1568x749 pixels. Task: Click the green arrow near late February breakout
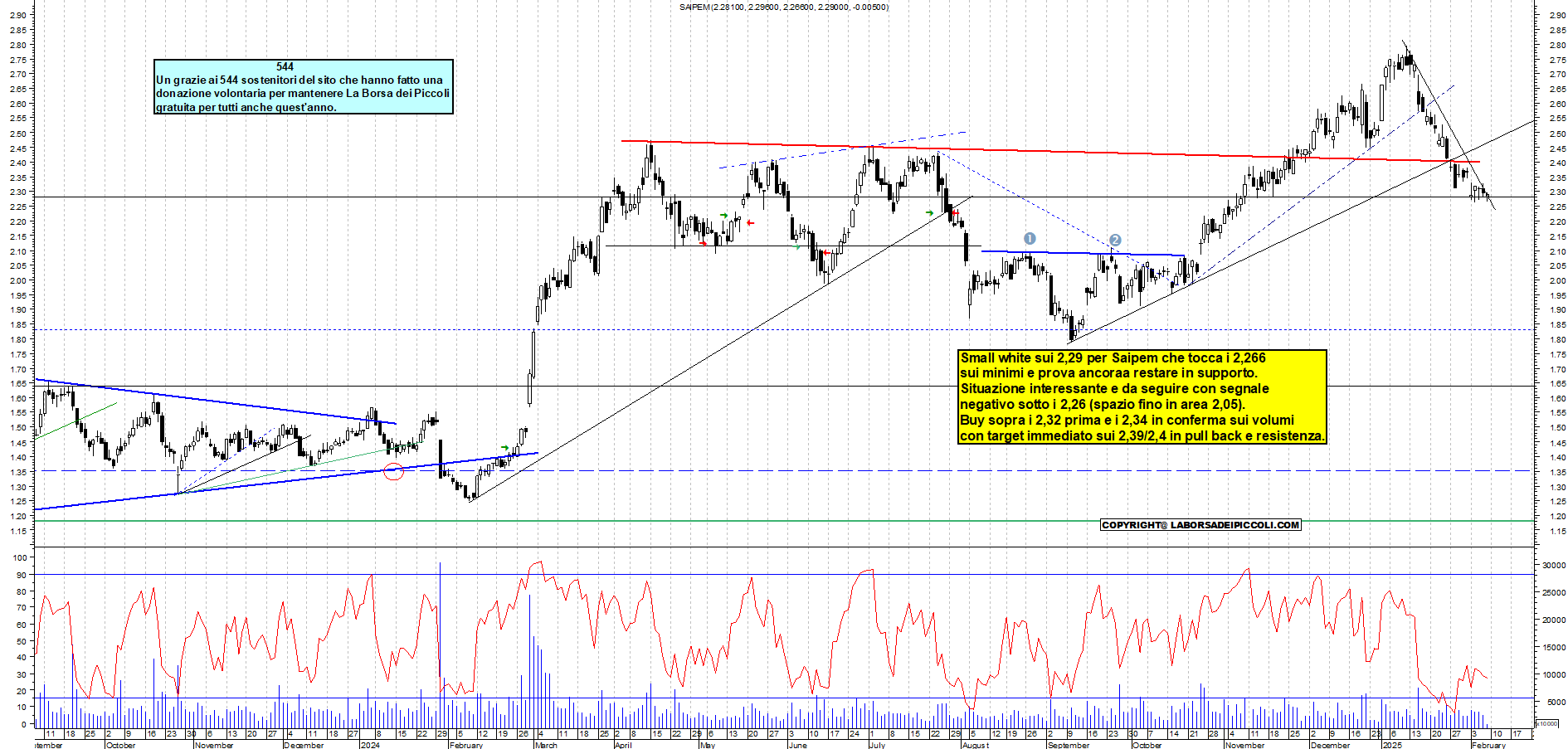pyautogui.click(x=504, y=448)
